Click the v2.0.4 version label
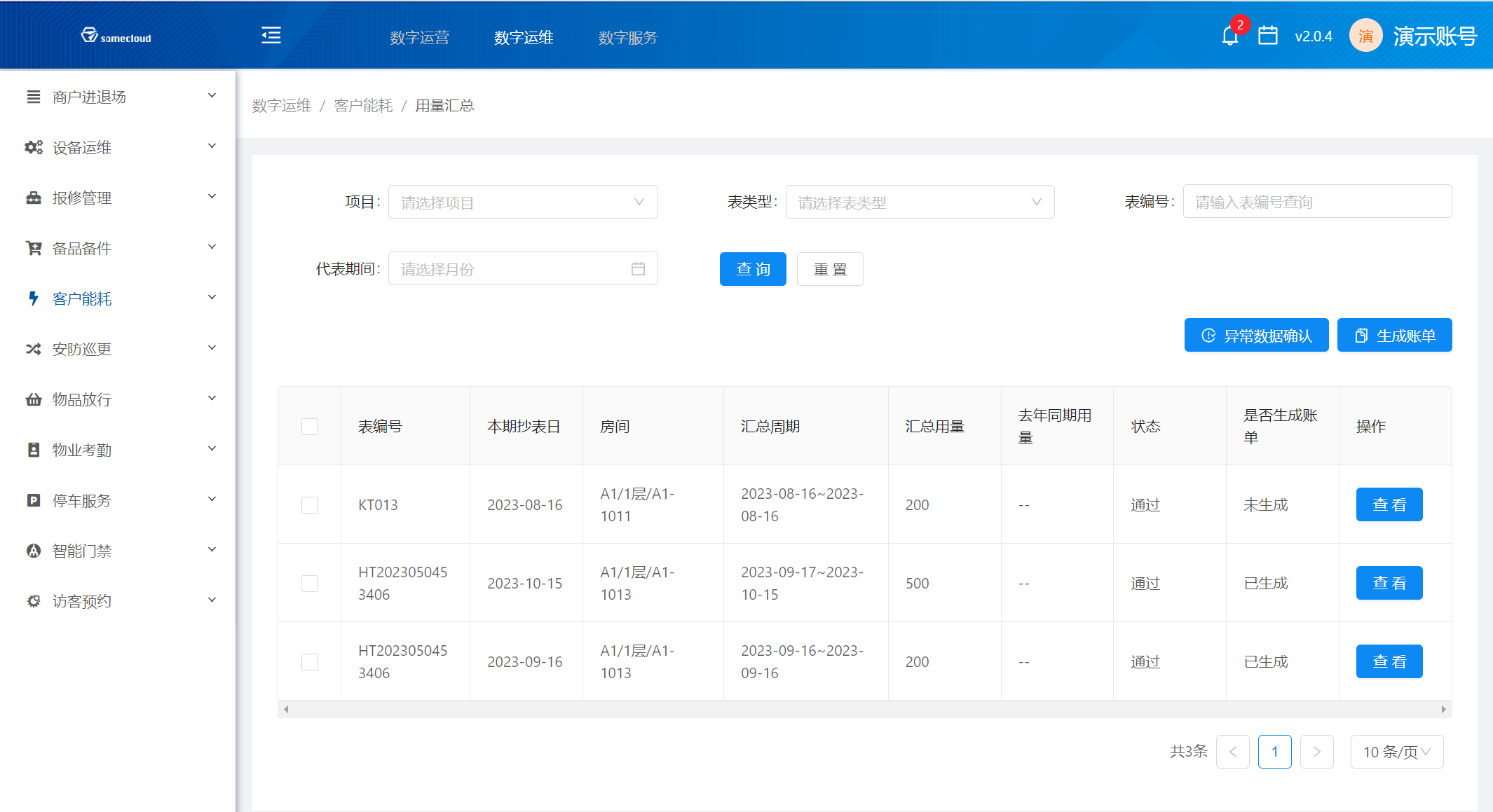This screenshot has width=1493, height=812. coord(1314,36)
